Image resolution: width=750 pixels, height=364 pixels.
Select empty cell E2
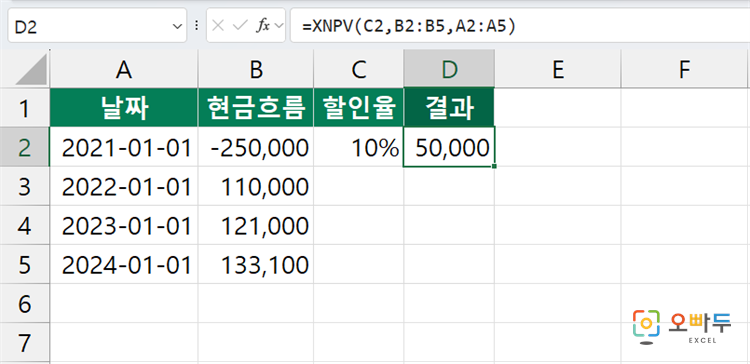coord(558,147)
